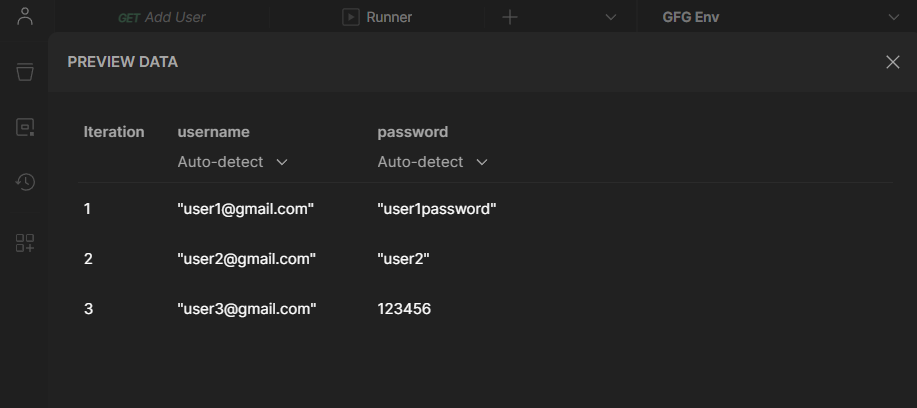Click the "user2" password cell

point(403,259)
